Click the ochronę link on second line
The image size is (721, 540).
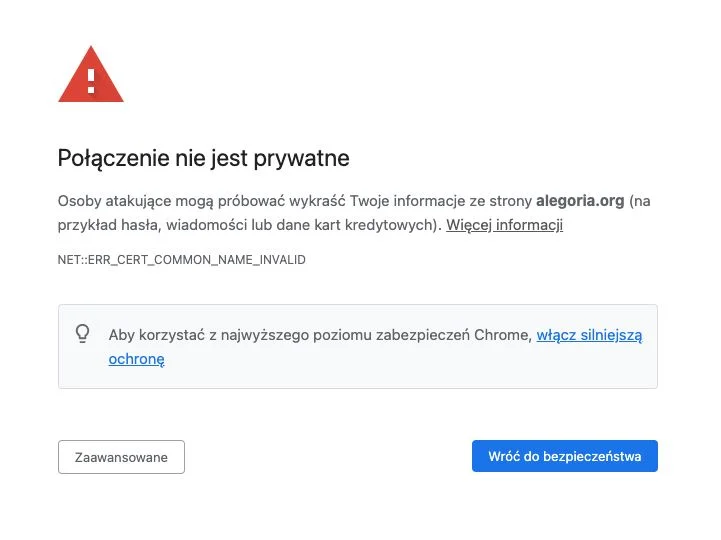coord(137,359)
